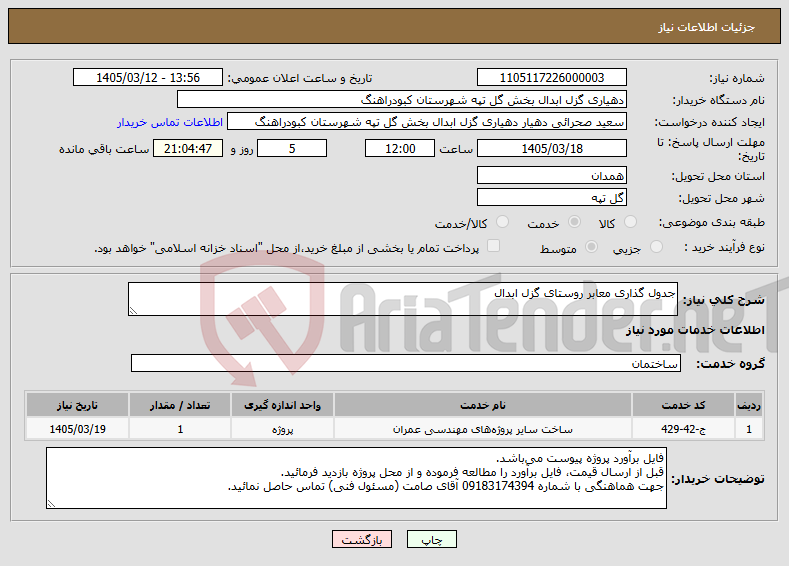Click the deadline time field 12:00
The height and width of the screenshot is (566, 789).
[x=400, y=148]
